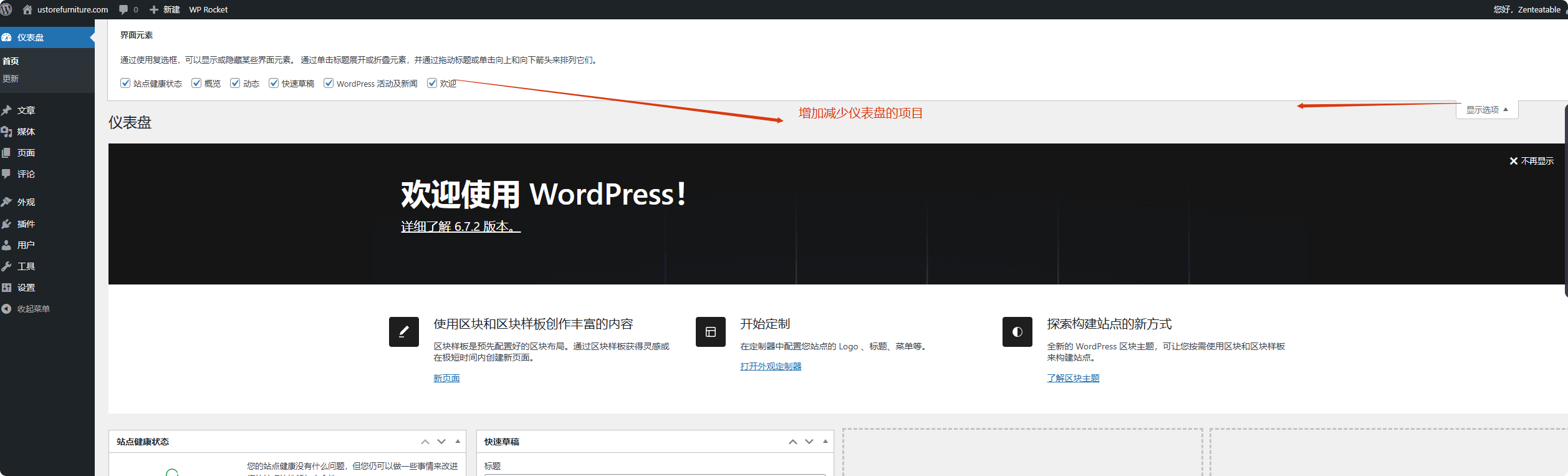Move 快速草稿 widget down
Image resolution: width=1568 pixels, height=476 pixels.
tap(809, 442)
